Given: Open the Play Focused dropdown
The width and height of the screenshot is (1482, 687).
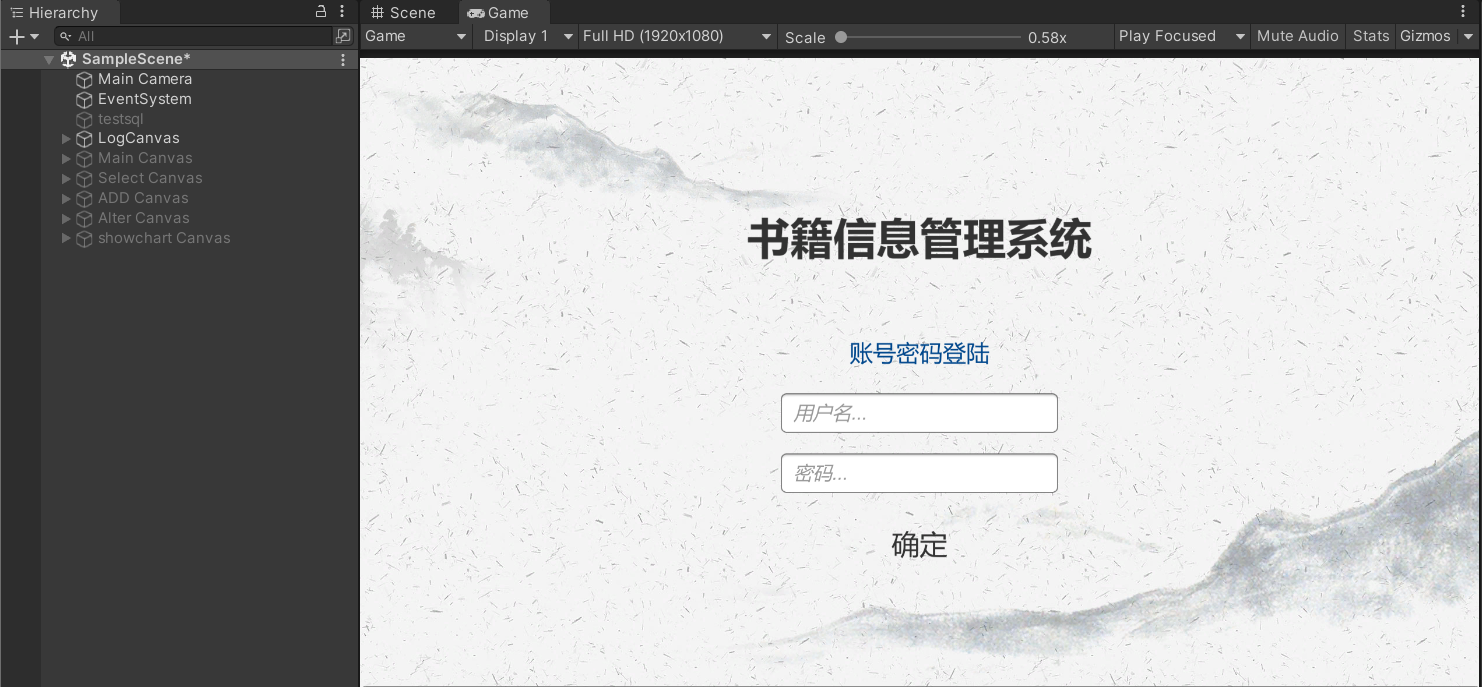Looking at the screenshot, I should point(1182,36).
